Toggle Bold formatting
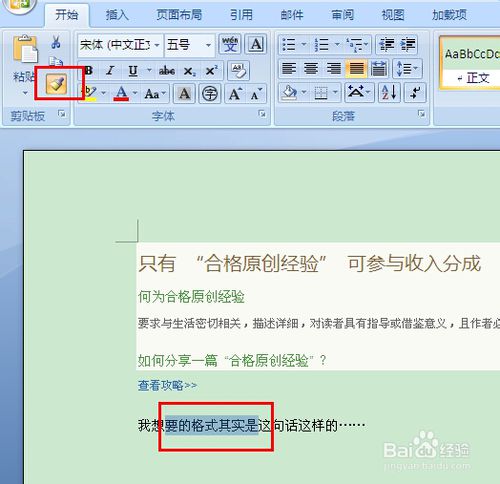This screenshot has height=484, width=500. [x=89, y=70]
